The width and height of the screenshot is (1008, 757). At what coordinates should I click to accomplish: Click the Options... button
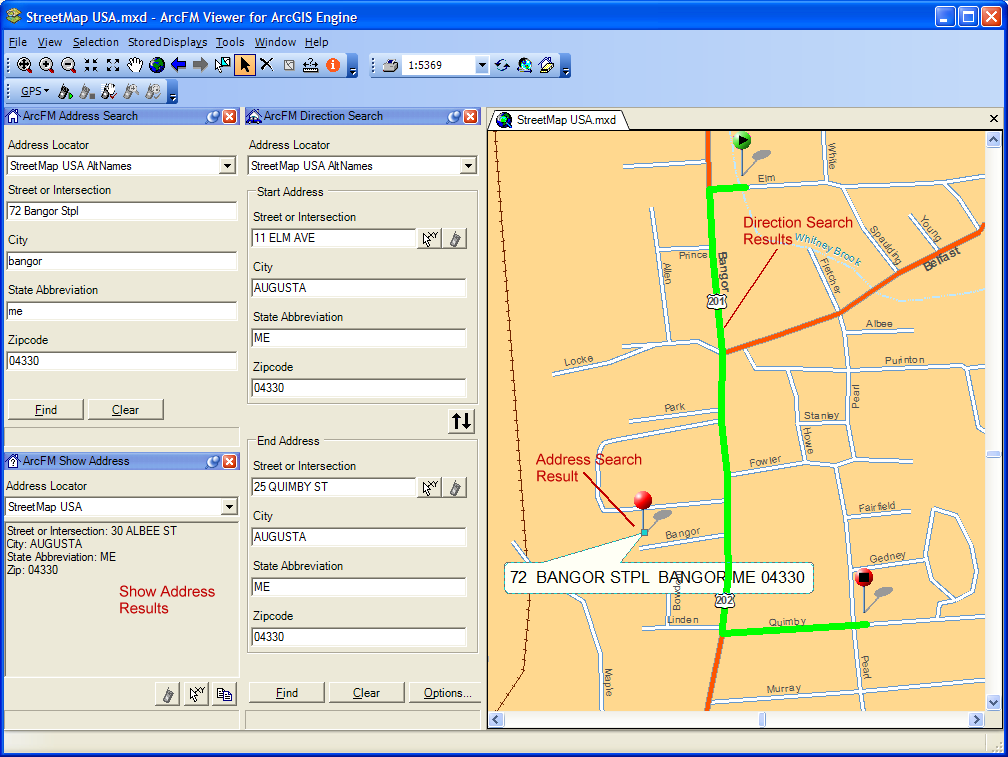click(447, 693)
